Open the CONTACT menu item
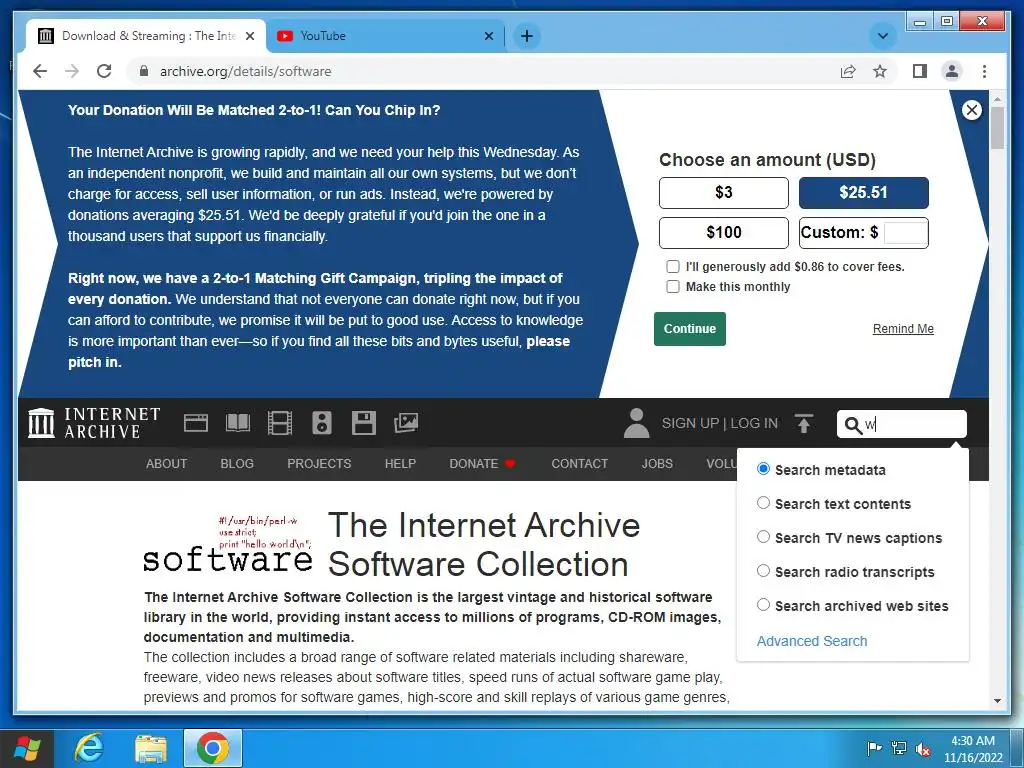The height and width of the screenshot is (768, 1024). (579, 464)
